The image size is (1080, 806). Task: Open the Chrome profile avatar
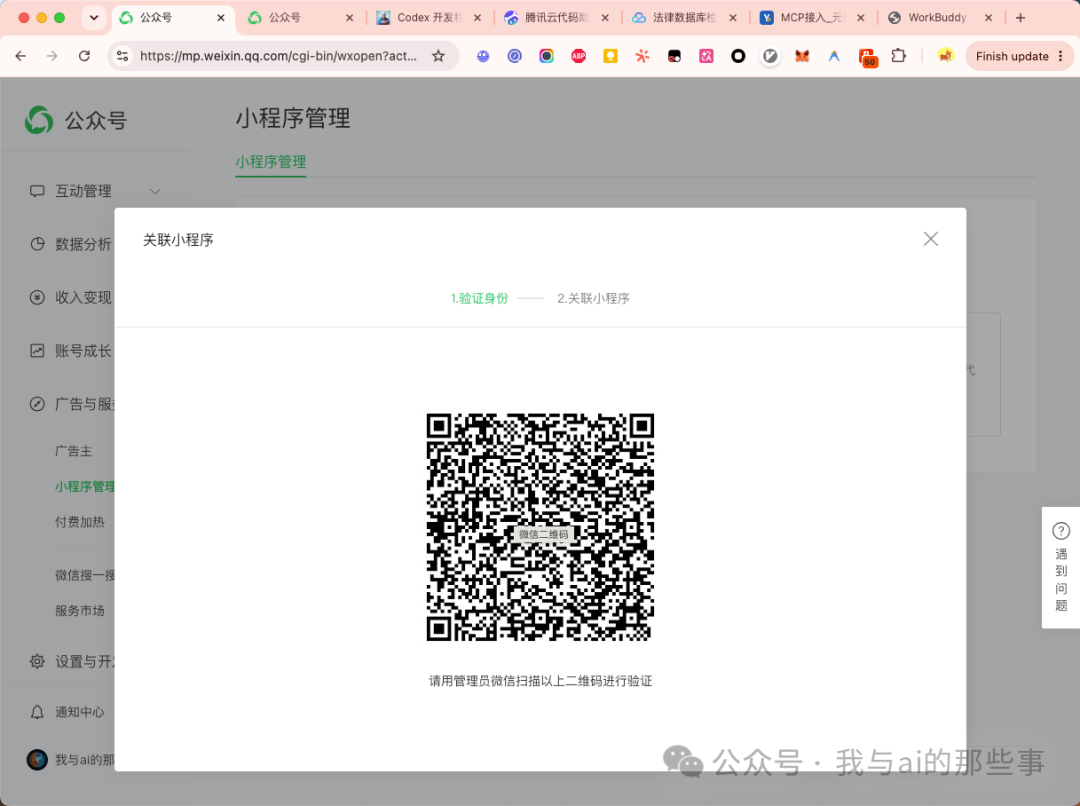tap(945, 56)
